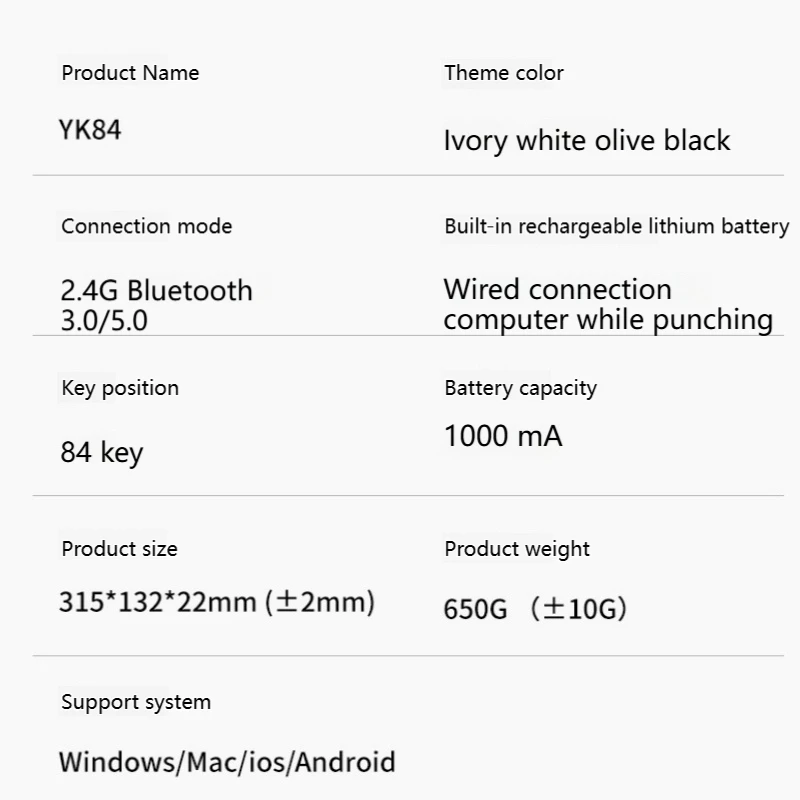The width and height of the screenshot is (800, 800).
Task: Select "Ivory white olive black" text
Action: click(587, 141)
